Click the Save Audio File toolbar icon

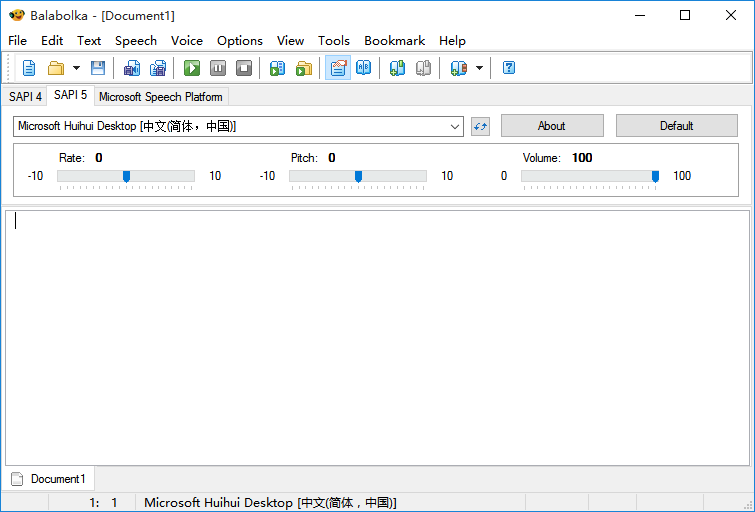coord(131,68)
